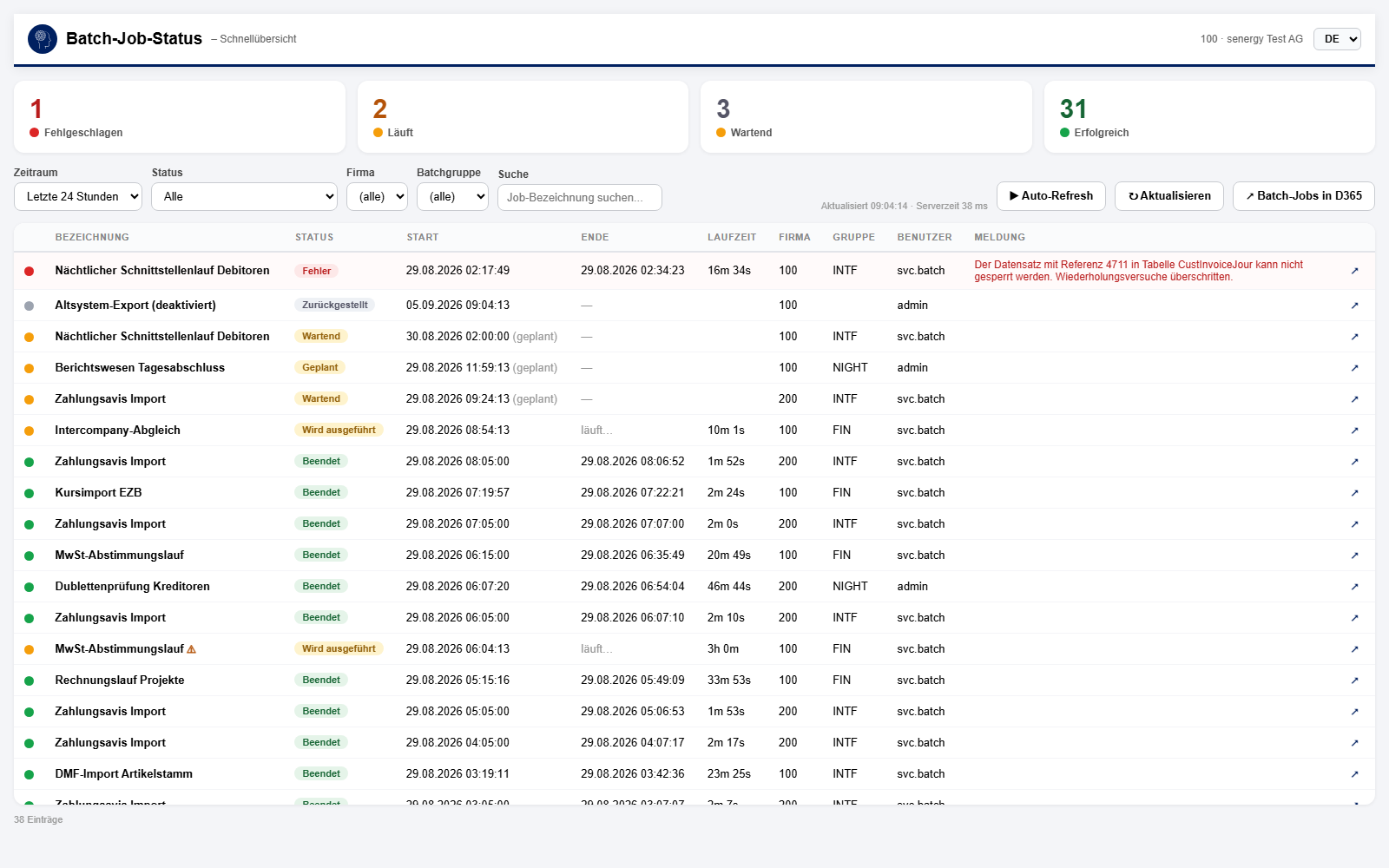
Task: Click the red CustInvoiceJour error message
Action: (x=1139, y=271)
